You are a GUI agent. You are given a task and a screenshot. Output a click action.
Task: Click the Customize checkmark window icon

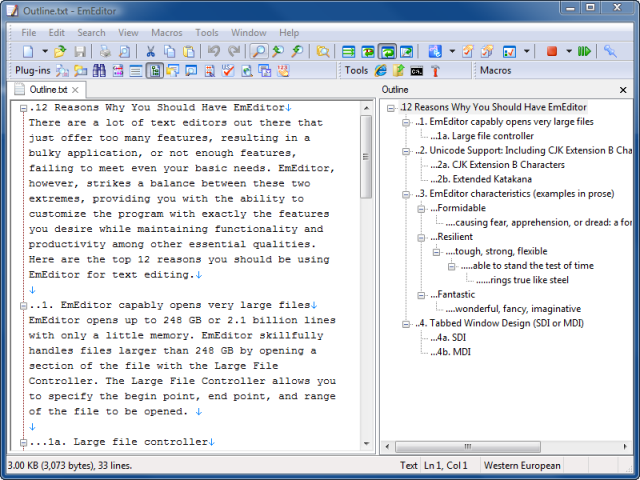click(x=509, y=51)
